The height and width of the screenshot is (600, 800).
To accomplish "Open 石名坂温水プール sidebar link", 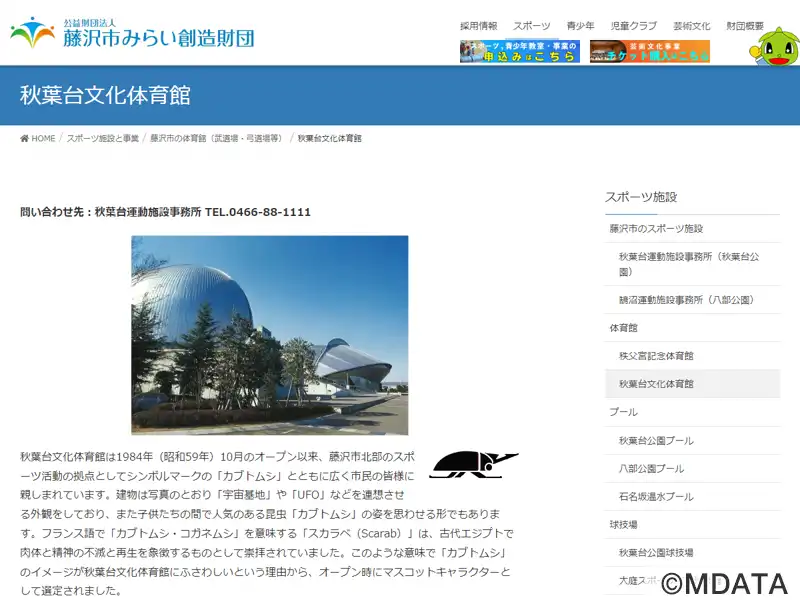I will coord(656,496).
